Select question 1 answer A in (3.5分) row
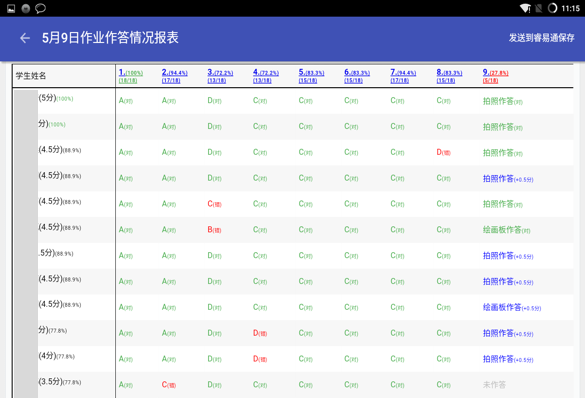The image size is (585, 398). 126,385
